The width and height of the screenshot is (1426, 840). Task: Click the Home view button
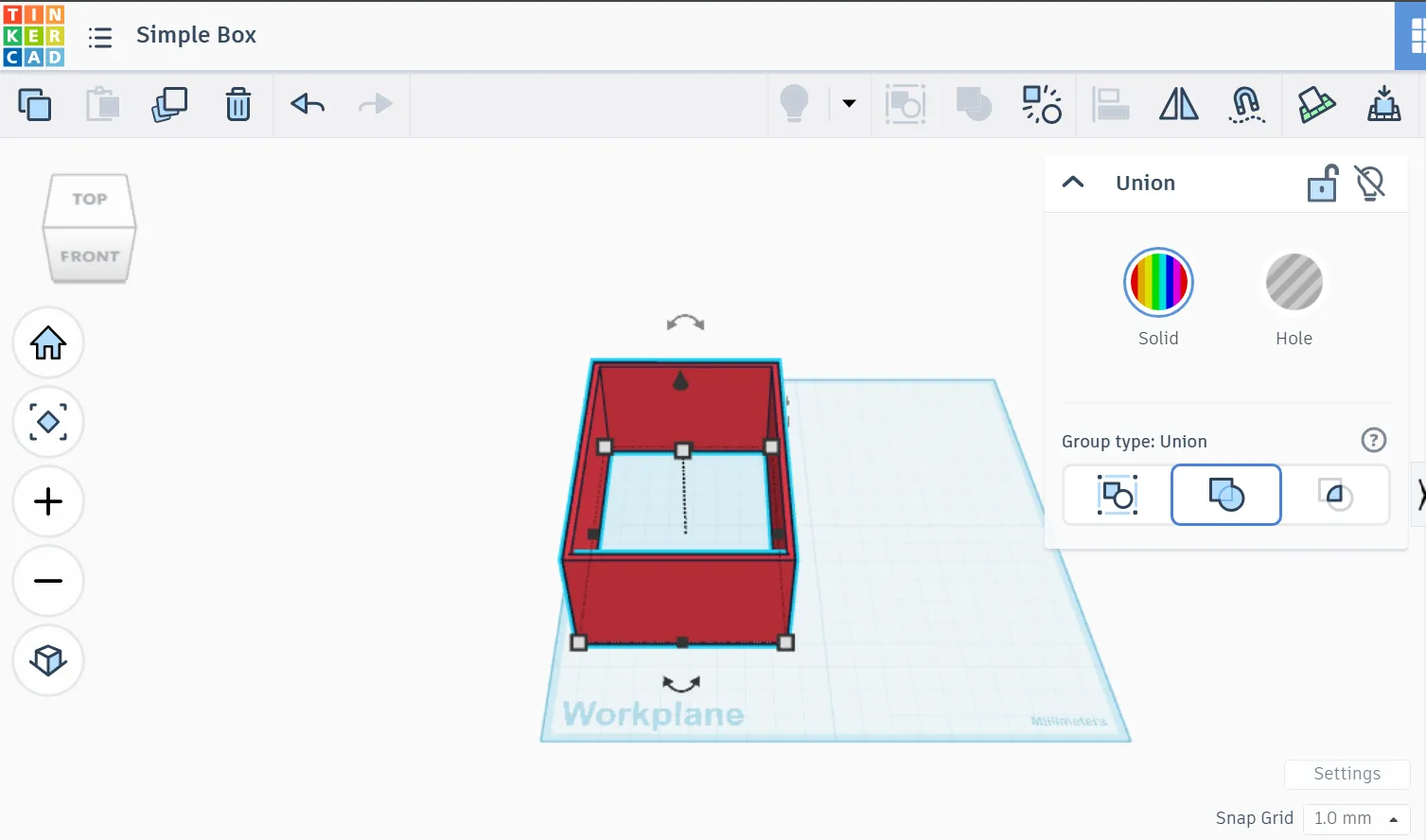[x=48, y=342]
